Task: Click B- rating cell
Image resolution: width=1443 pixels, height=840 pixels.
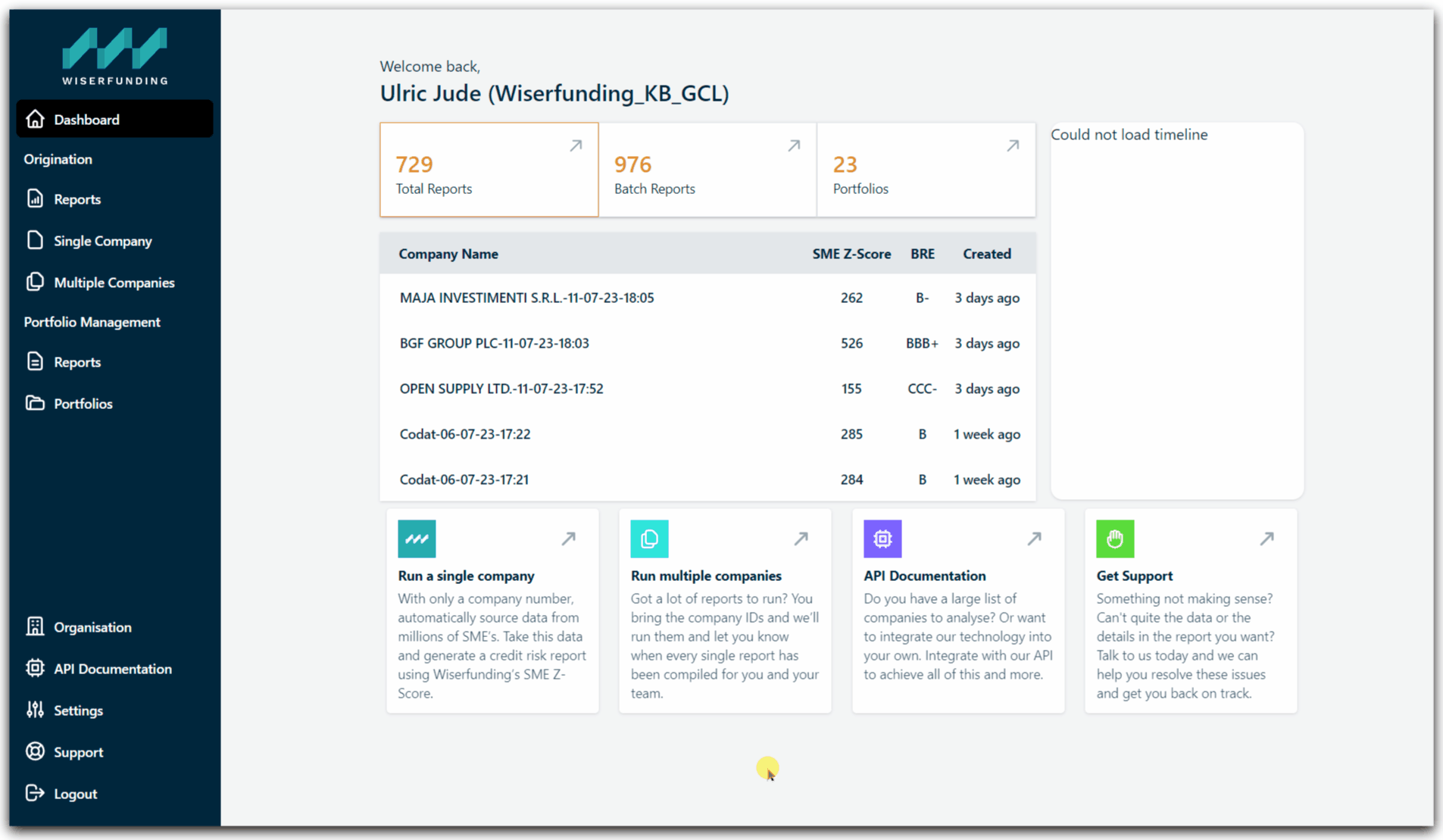Action: point(922,298)
